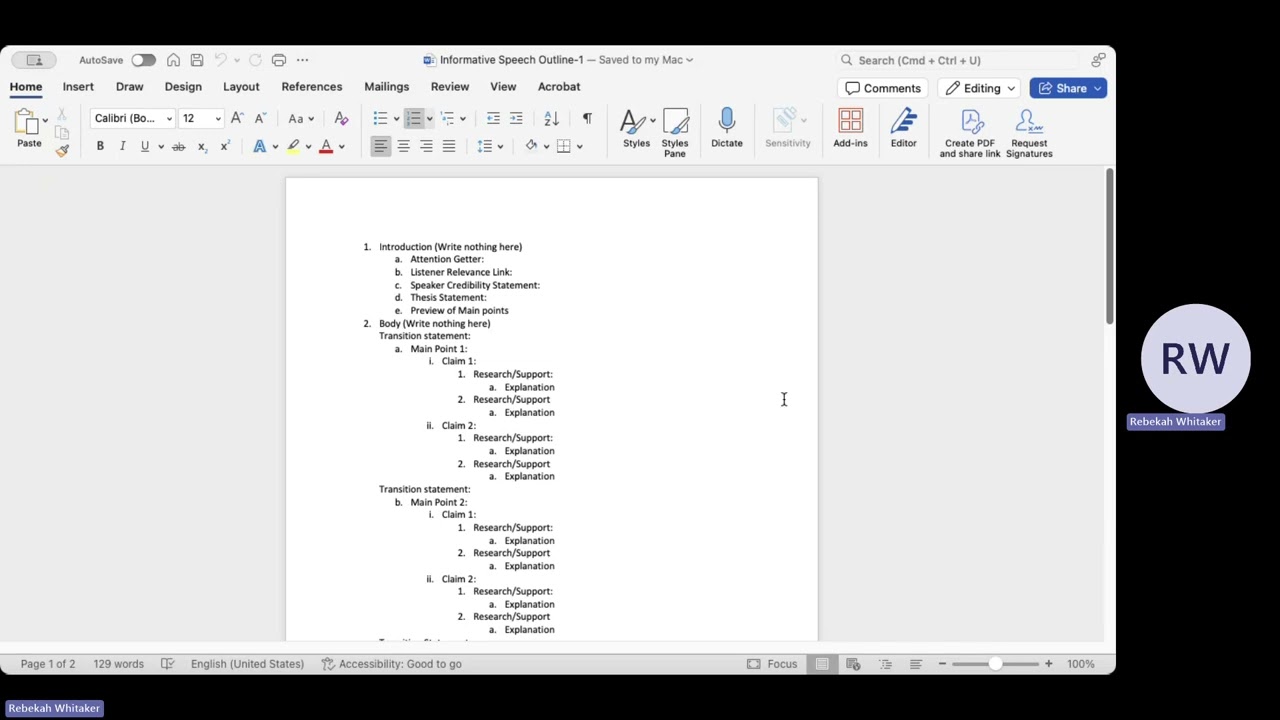This screenshot has width=1280, height=720.
Task: Align text left
Action: click(380, 146)
